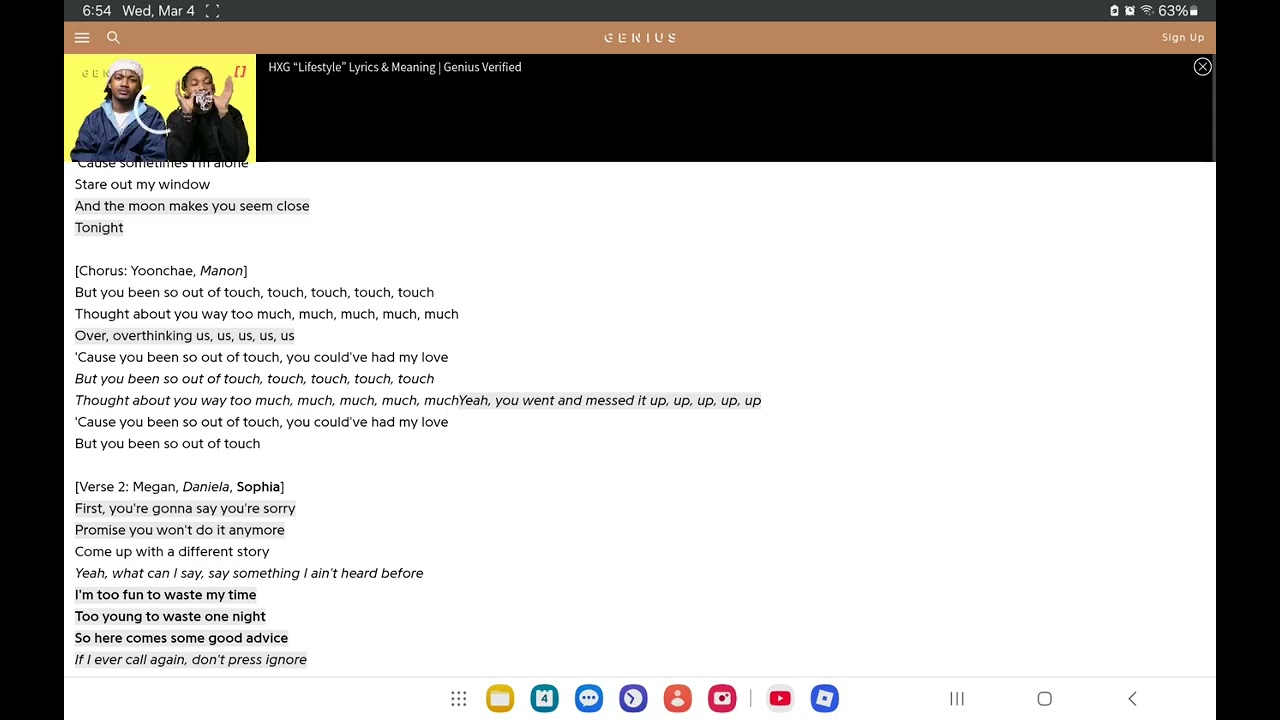Open the Genius search
This screenshot has height=720, width=1280.
click(113, 38)
